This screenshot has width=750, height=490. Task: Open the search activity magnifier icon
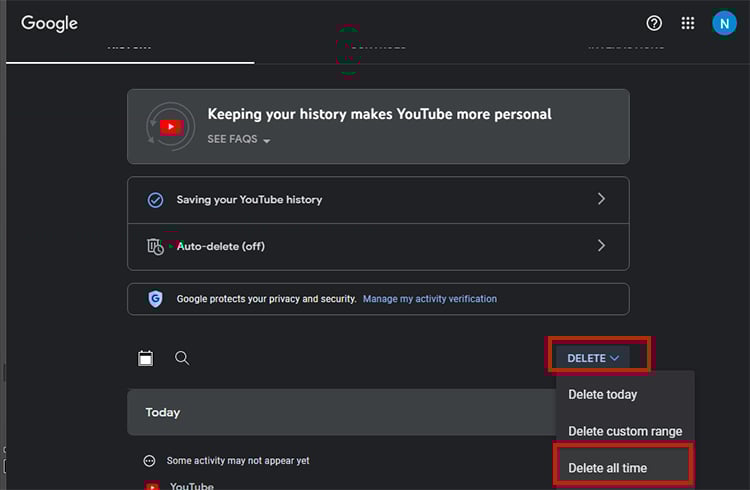pyautogui.click(x=182, y=358)
